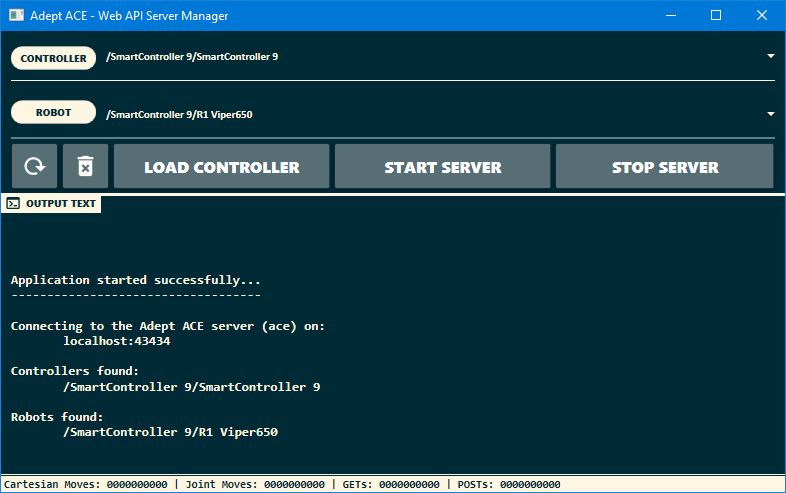Close the Web API Server Manager window
Image resolution: width=786 pixels, height=493 pixels.
[761, 15]
